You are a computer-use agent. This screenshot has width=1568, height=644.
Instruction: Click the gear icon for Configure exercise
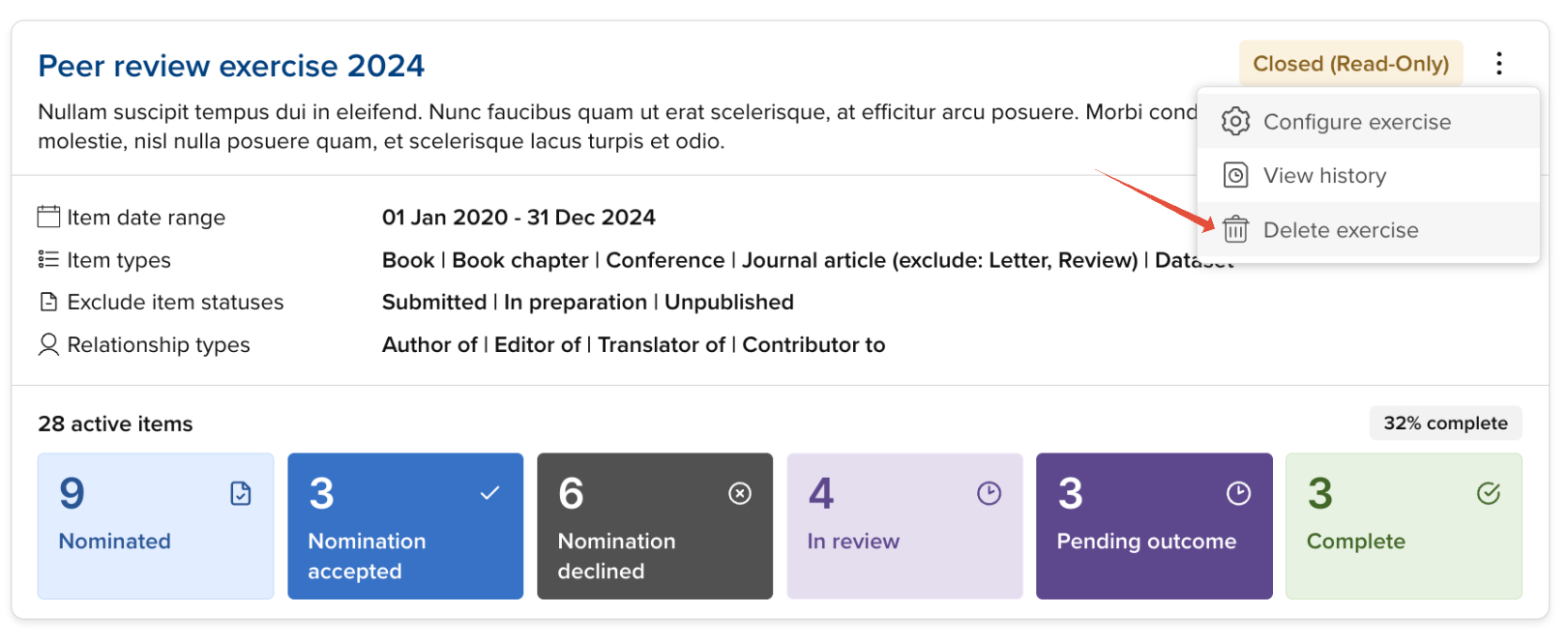coord(1235,122)
